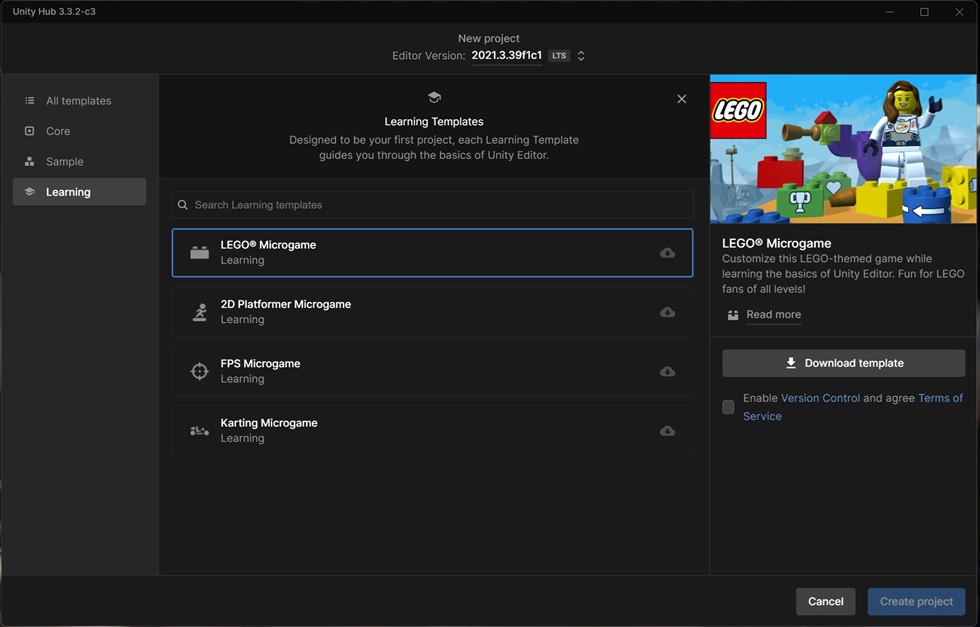
Task: Minimize the Unity Hub window
Action: pyautogui.click(x=889, y=12)
